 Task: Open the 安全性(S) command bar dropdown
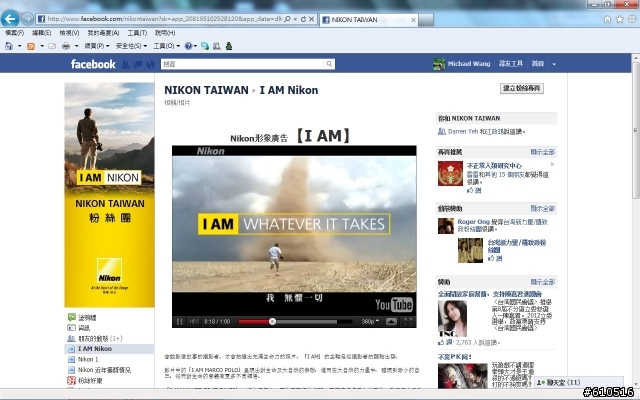[x=131, y=46]
